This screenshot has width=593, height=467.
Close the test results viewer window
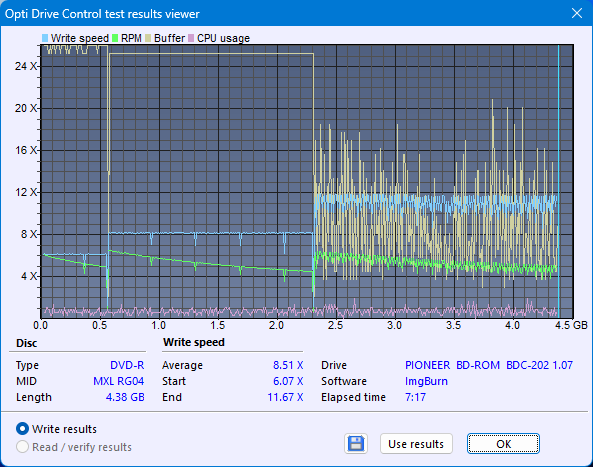coord(577,13)
